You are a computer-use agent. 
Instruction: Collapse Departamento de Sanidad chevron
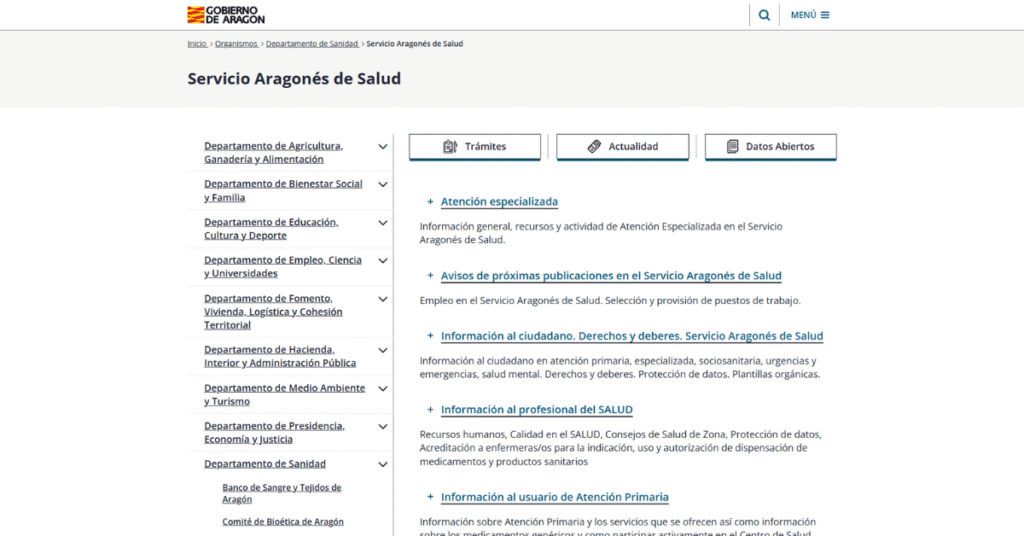tap(383, 465)
